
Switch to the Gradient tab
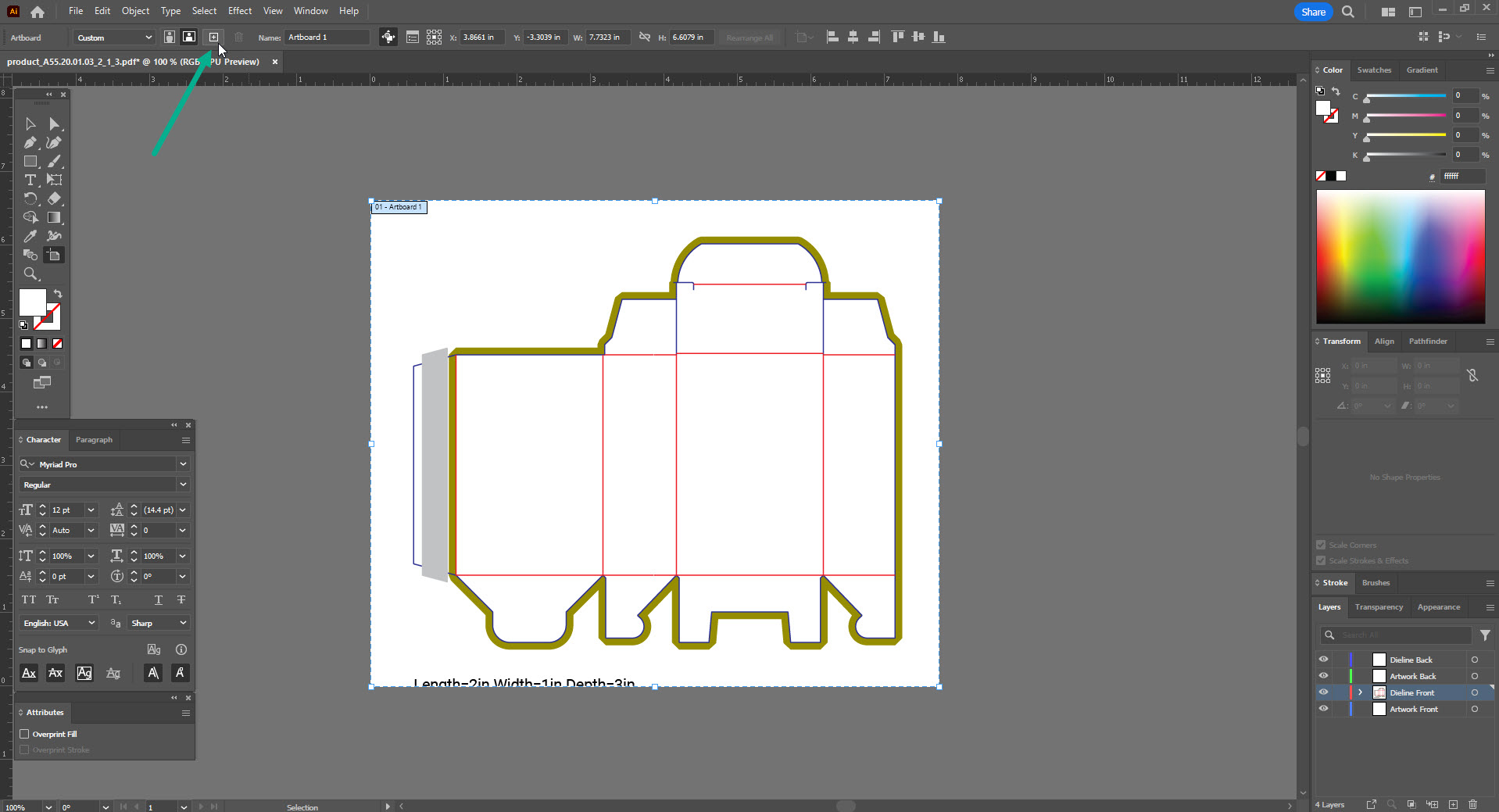point(1422,70)
